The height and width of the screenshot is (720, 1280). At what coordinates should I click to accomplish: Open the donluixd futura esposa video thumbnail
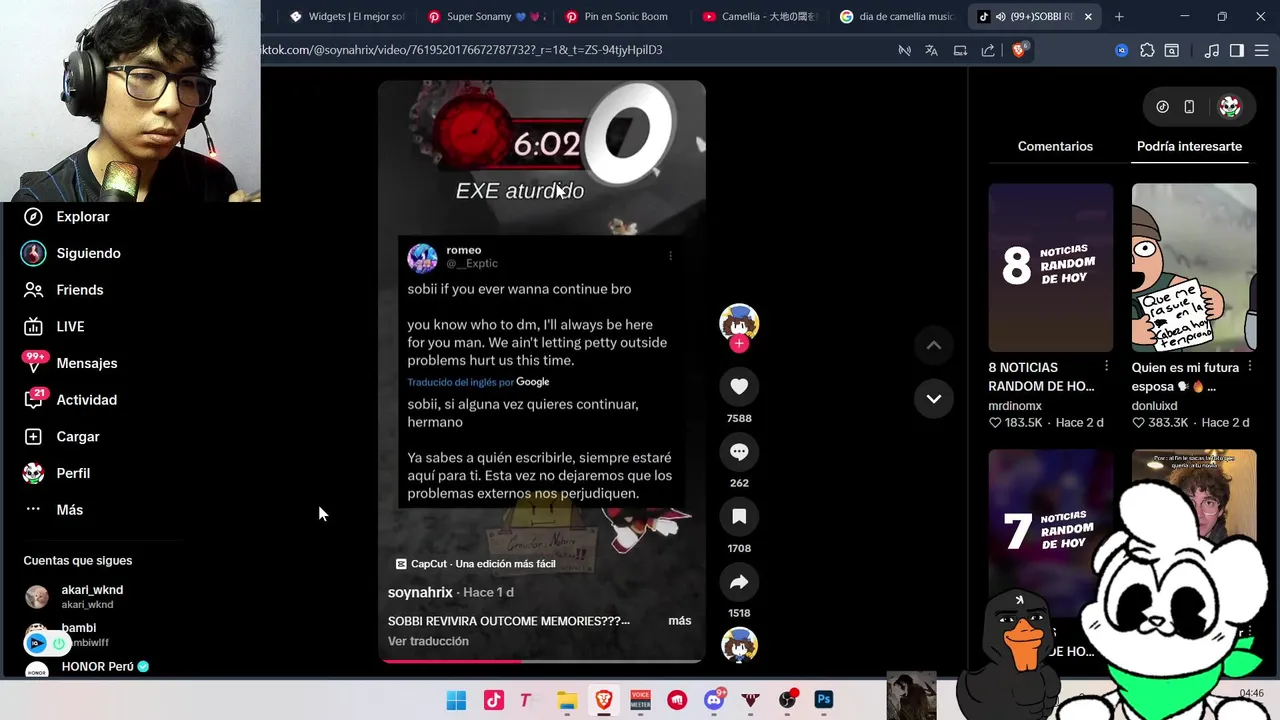1194,267
